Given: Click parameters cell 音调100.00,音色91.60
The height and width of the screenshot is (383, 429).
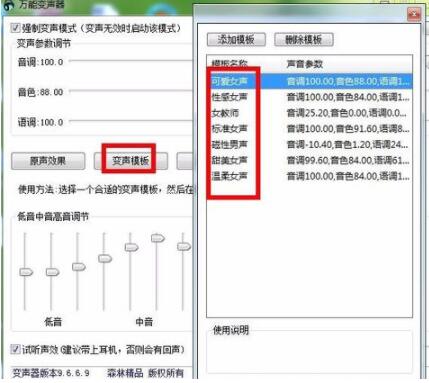Looking at the screenshot, I should 348,129.
